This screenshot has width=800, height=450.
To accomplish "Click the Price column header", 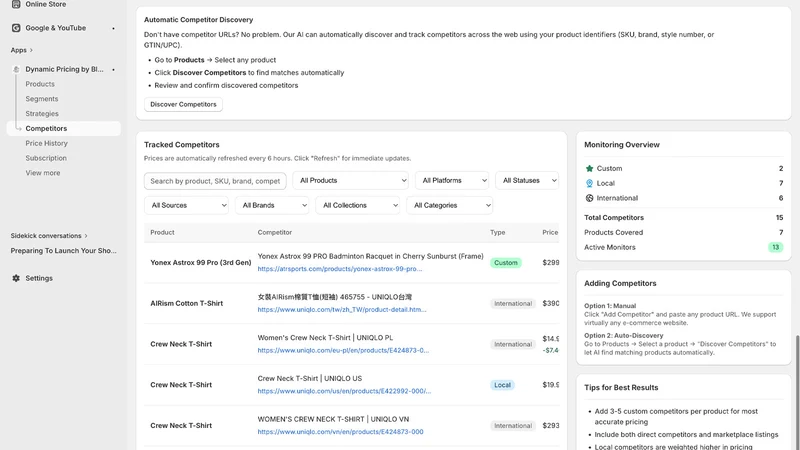I will (x=550, y=233).
